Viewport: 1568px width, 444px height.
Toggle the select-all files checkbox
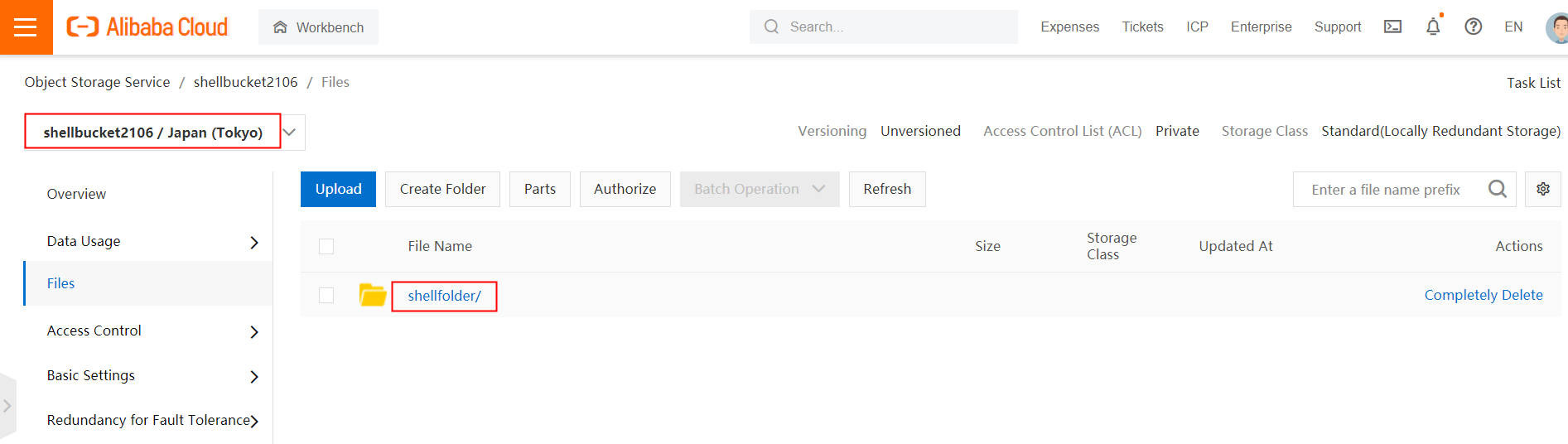[326, 246]
